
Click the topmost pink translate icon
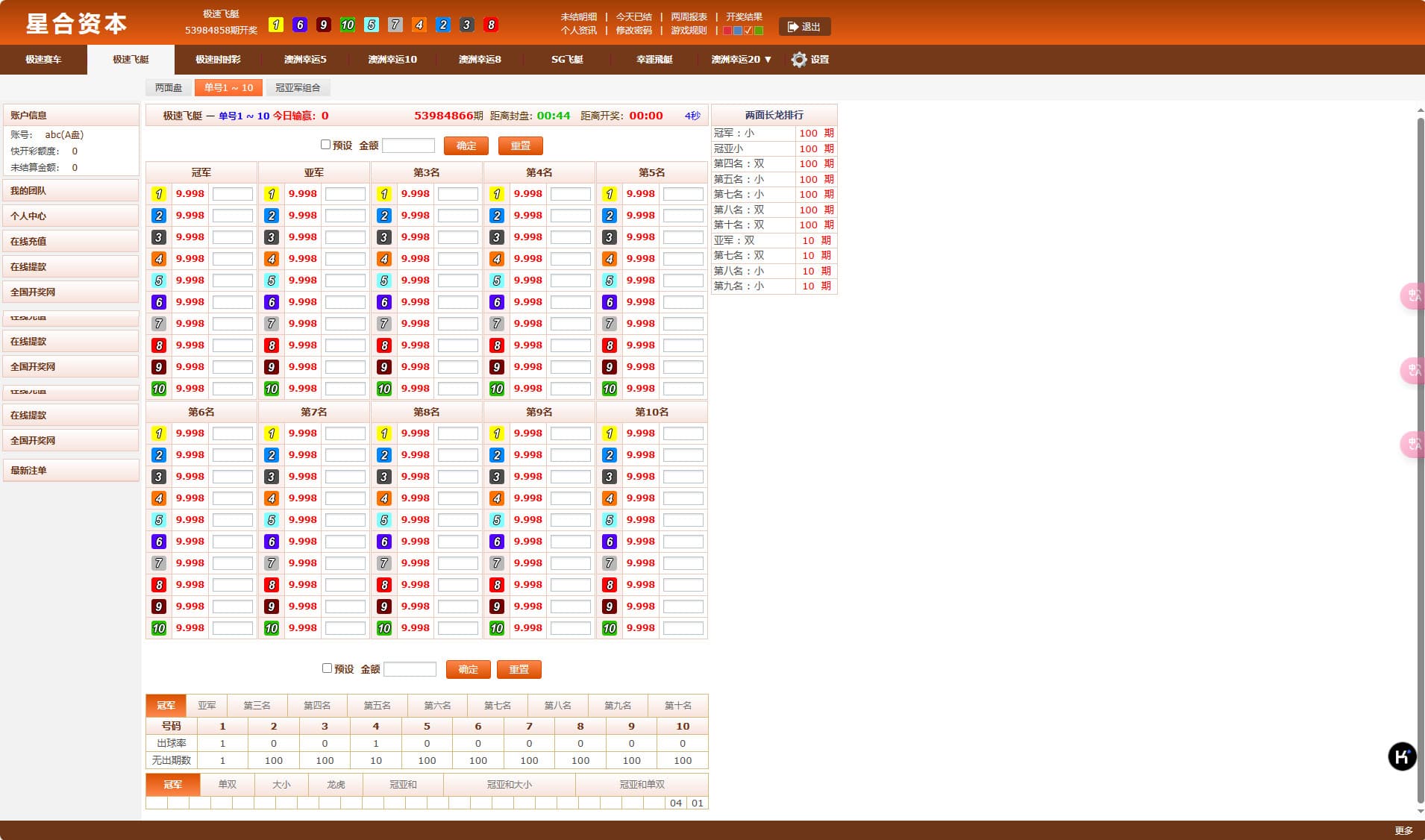1412,296
